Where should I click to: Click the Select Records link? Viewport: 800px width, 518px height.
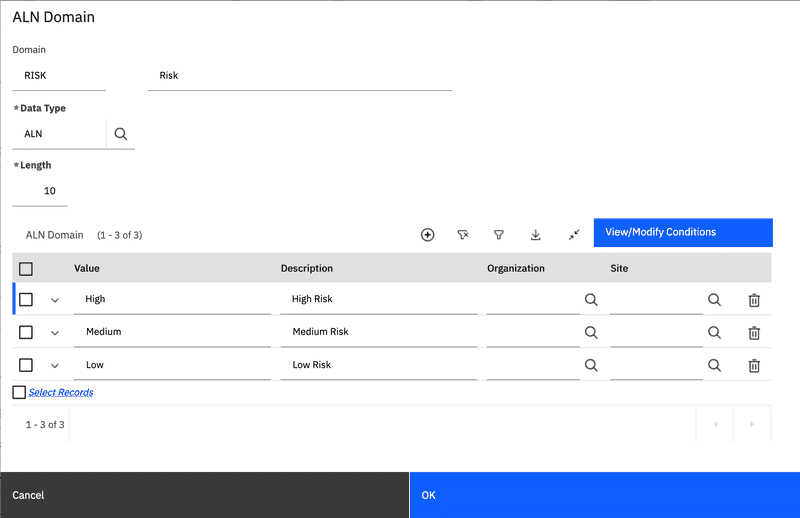pyautogui.click(x=61, y=393)
